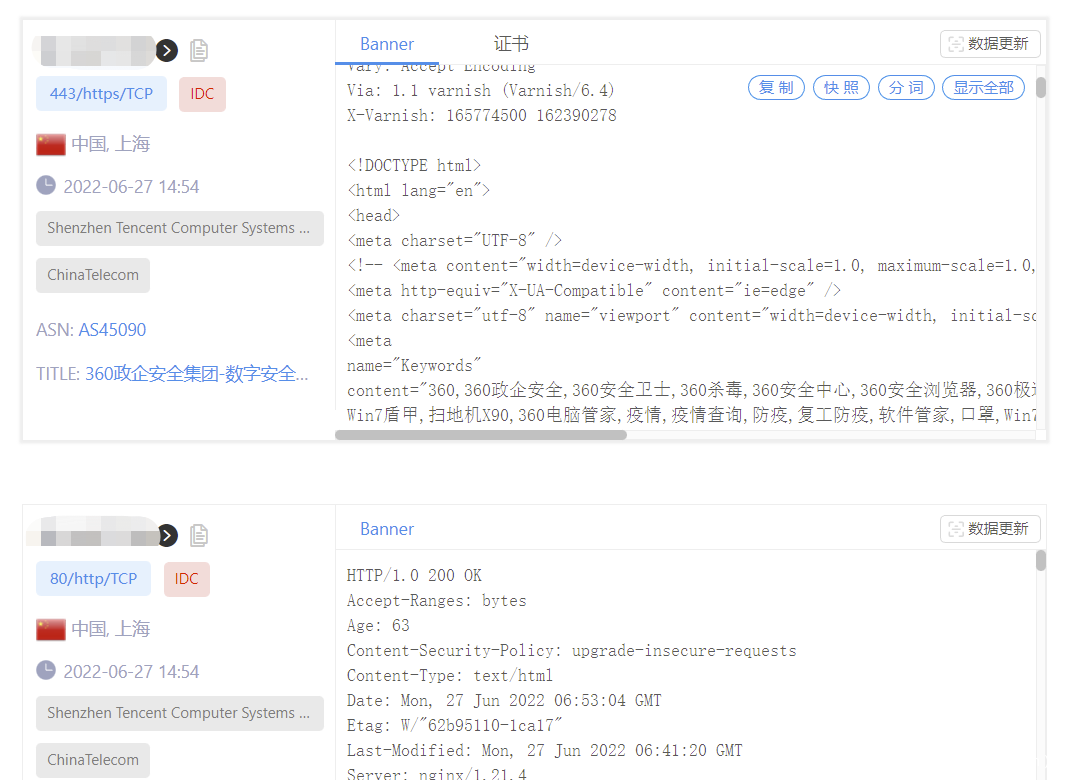Click the 复制 copy button
Viewport: 1065px width, 780px height.
(776, 88)
